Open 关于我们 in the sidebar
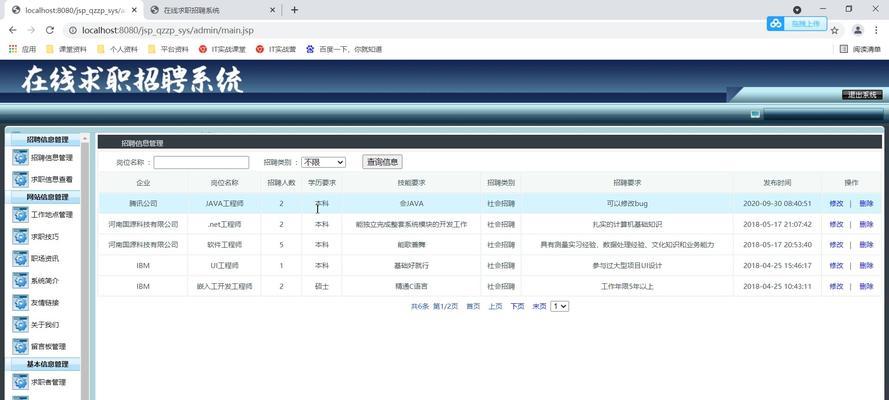The width and height of the screenshot is (889, 400). pos(44,325)
